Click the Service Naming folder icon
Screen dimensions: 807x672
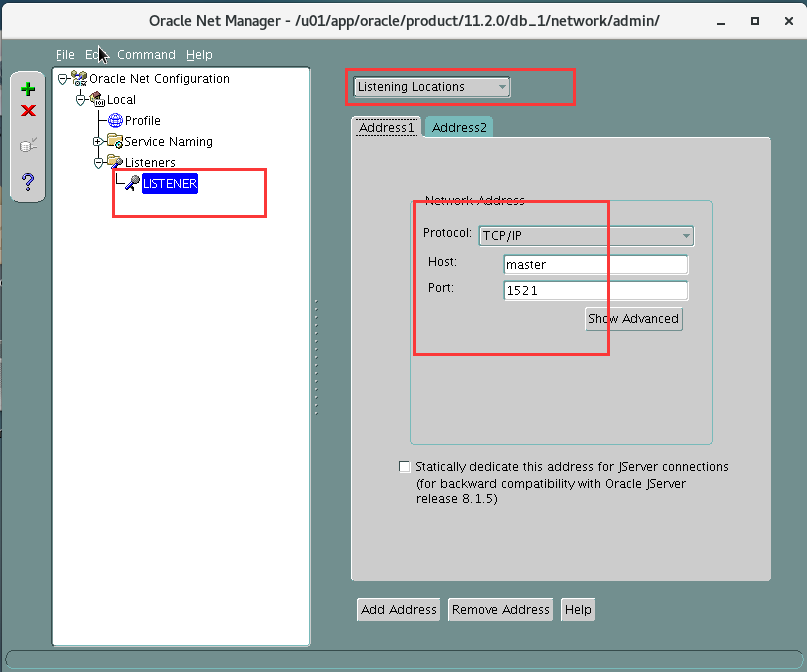pyautogui.click(x=114, y=141)
